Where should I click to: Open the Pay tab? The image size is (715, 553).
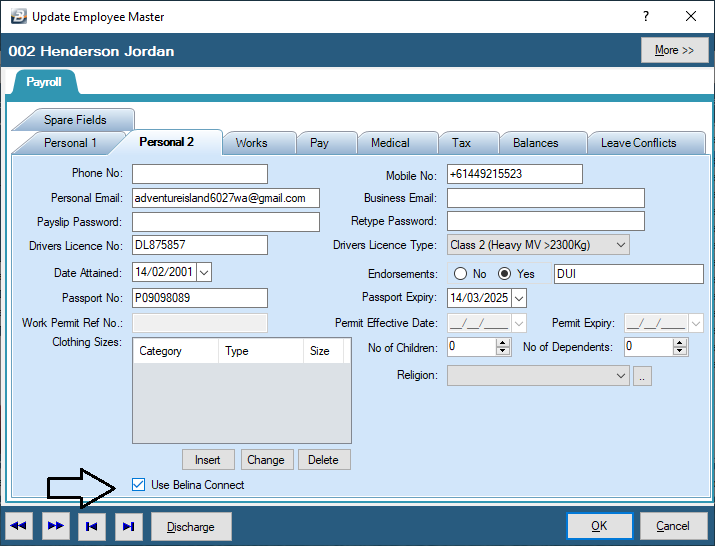point(319,143)
